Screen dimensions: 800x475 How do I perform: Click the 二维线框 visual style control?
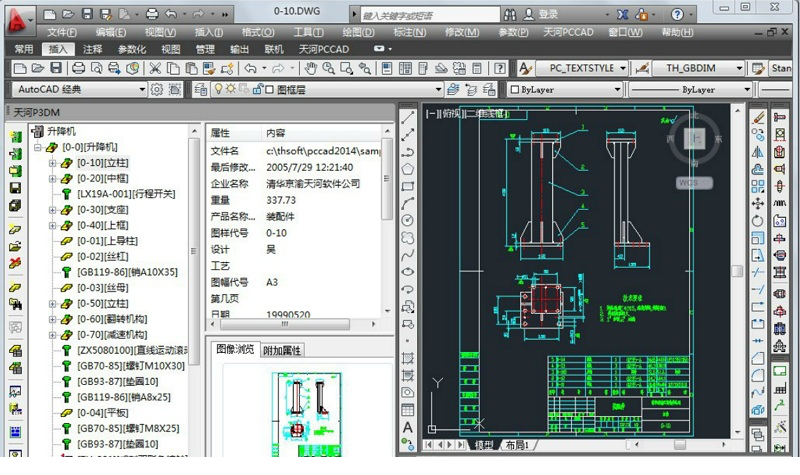(x=487, y=114)
